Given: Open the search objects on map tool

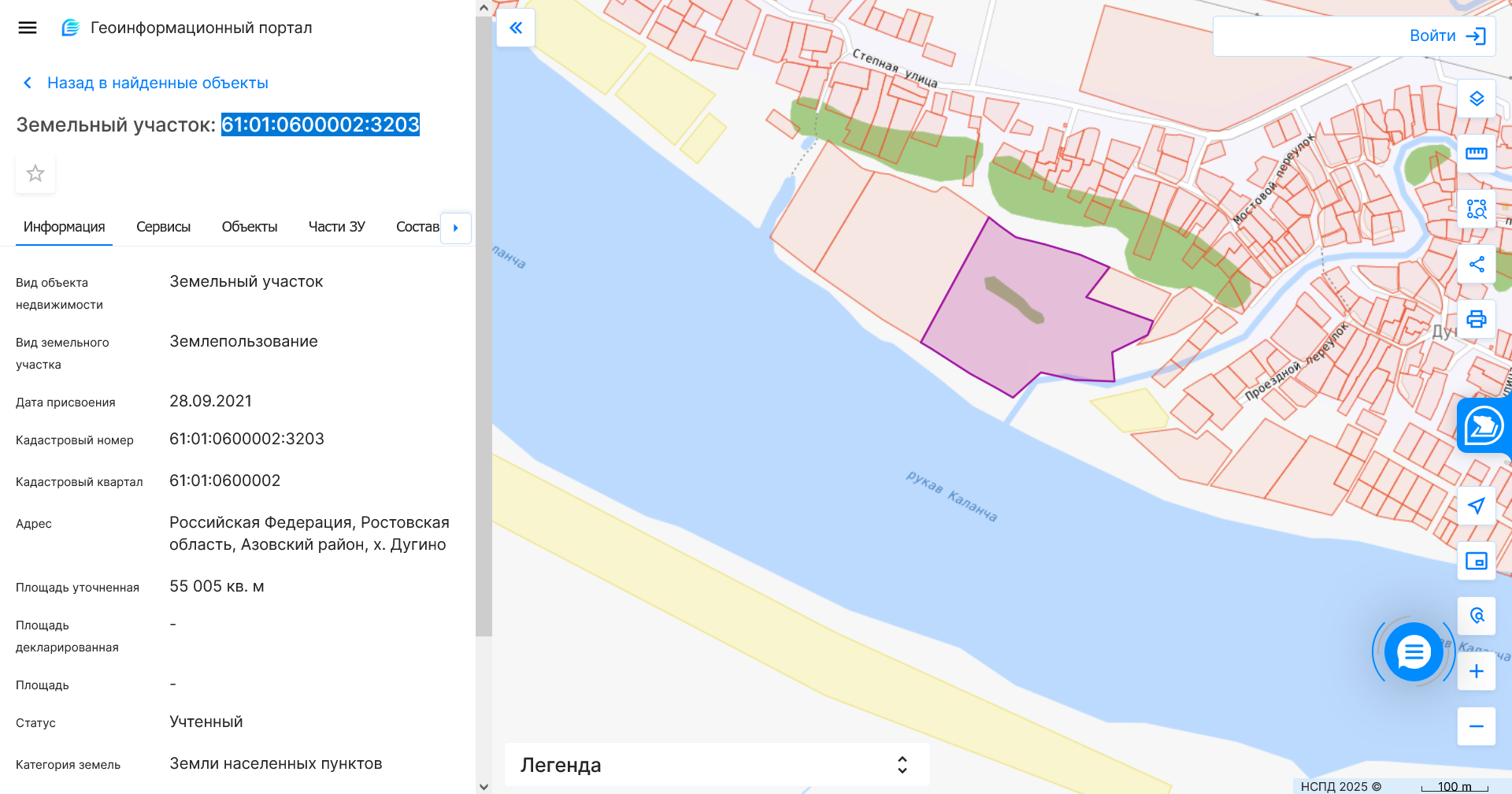Looking at the screenshot, I should point(1478,209).
